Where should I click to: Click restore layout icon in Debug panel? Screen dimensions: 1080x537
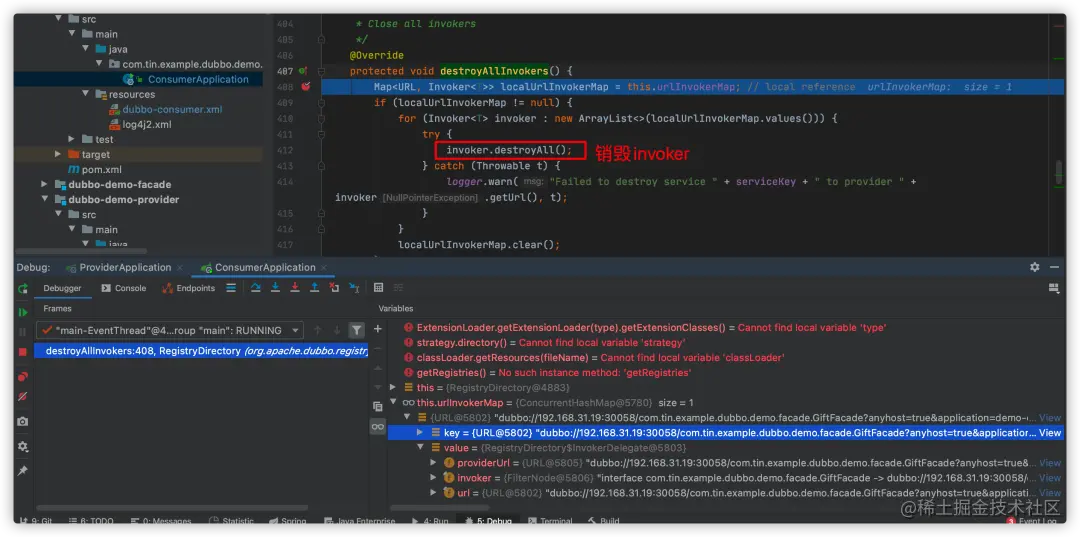pyautogui.click(x=1053, y=288)
